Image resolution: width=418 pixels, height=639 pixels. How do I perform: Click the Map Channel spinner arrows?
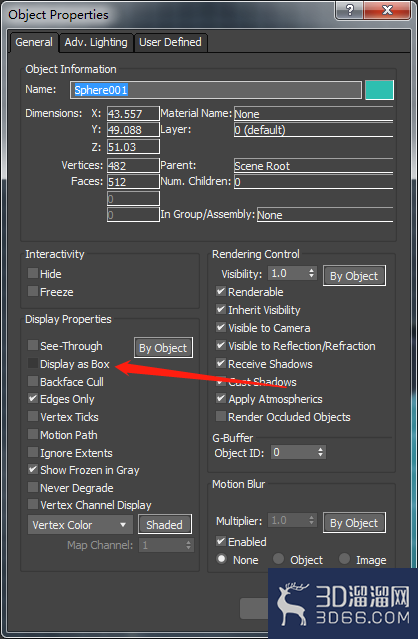189,545
